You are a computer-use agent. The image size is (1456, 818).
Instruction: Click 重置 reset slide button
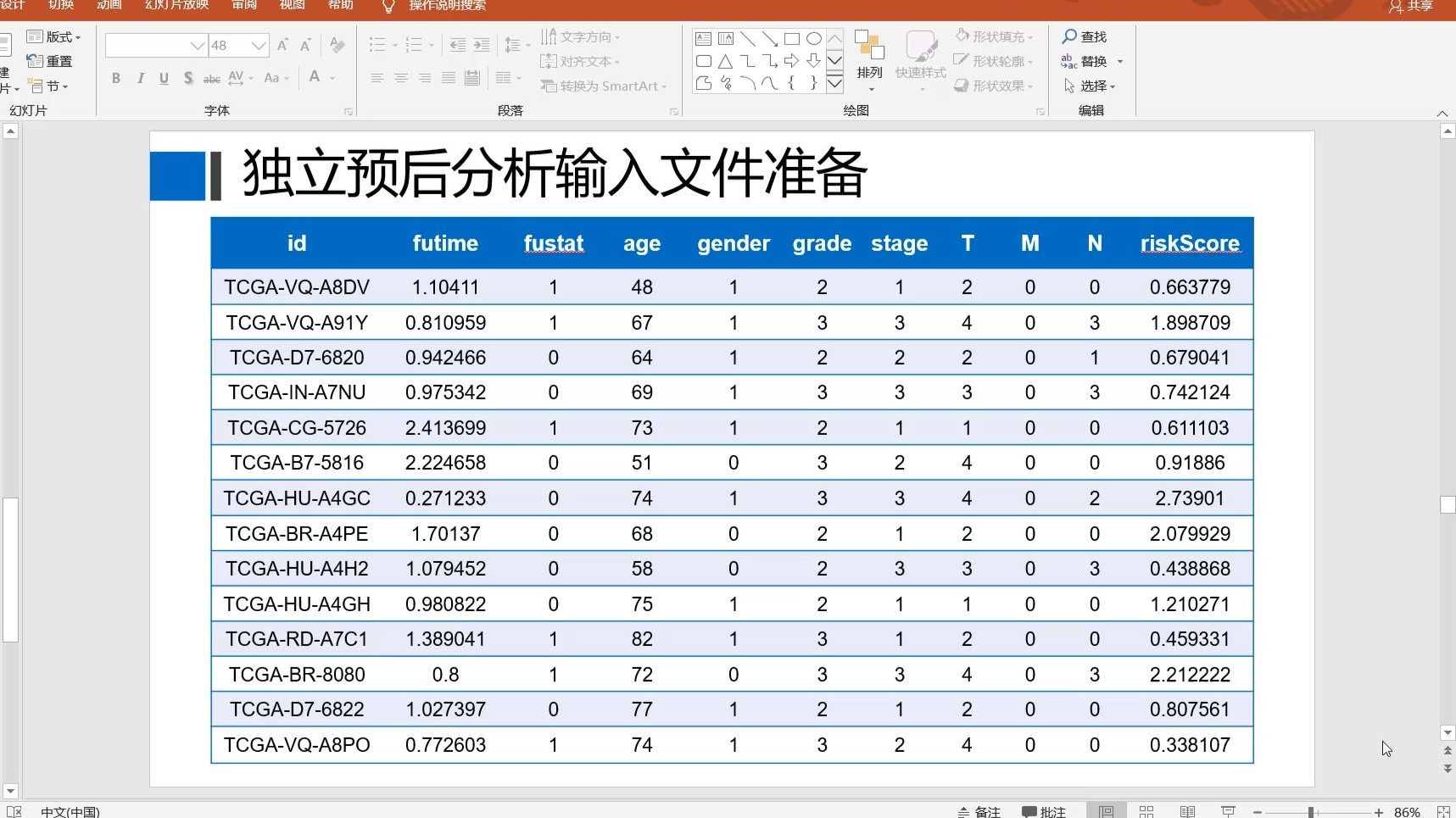pos(50,61)
